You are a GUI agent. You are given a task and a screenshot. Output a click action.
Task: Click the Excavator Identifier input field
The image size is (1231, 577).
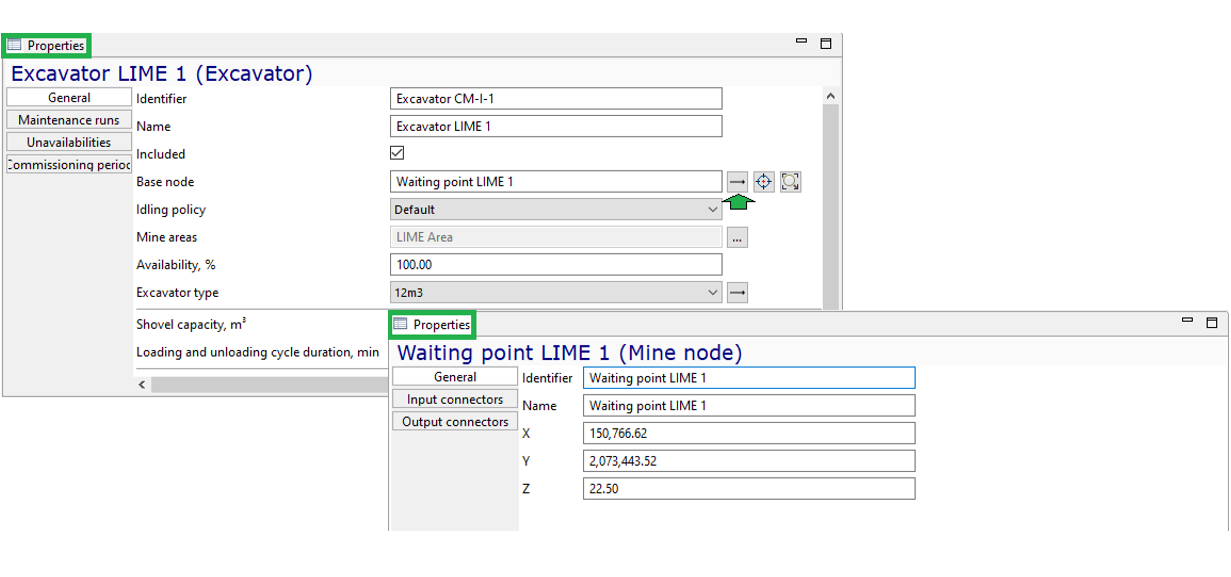click(556, 98)
